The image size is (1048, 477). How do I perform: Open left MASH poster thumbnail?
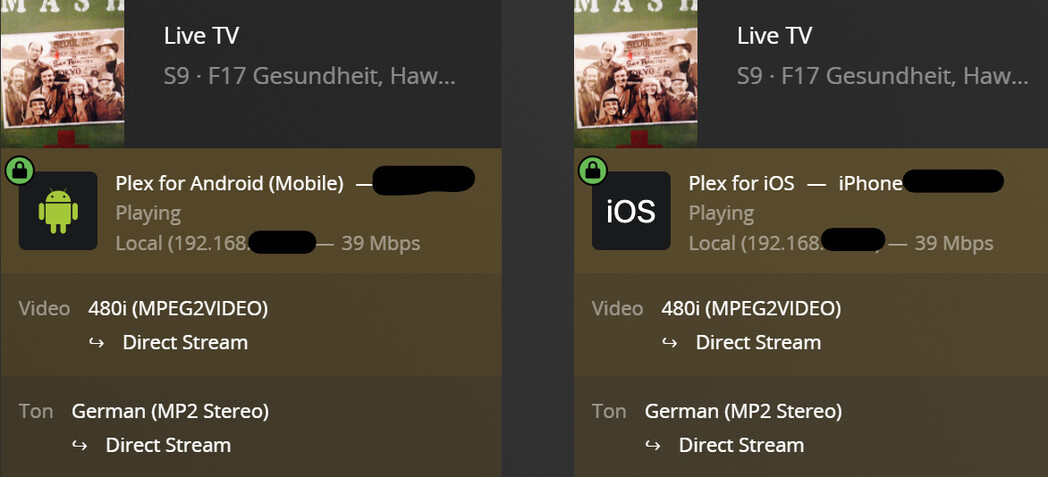click(x=62, y=70)
